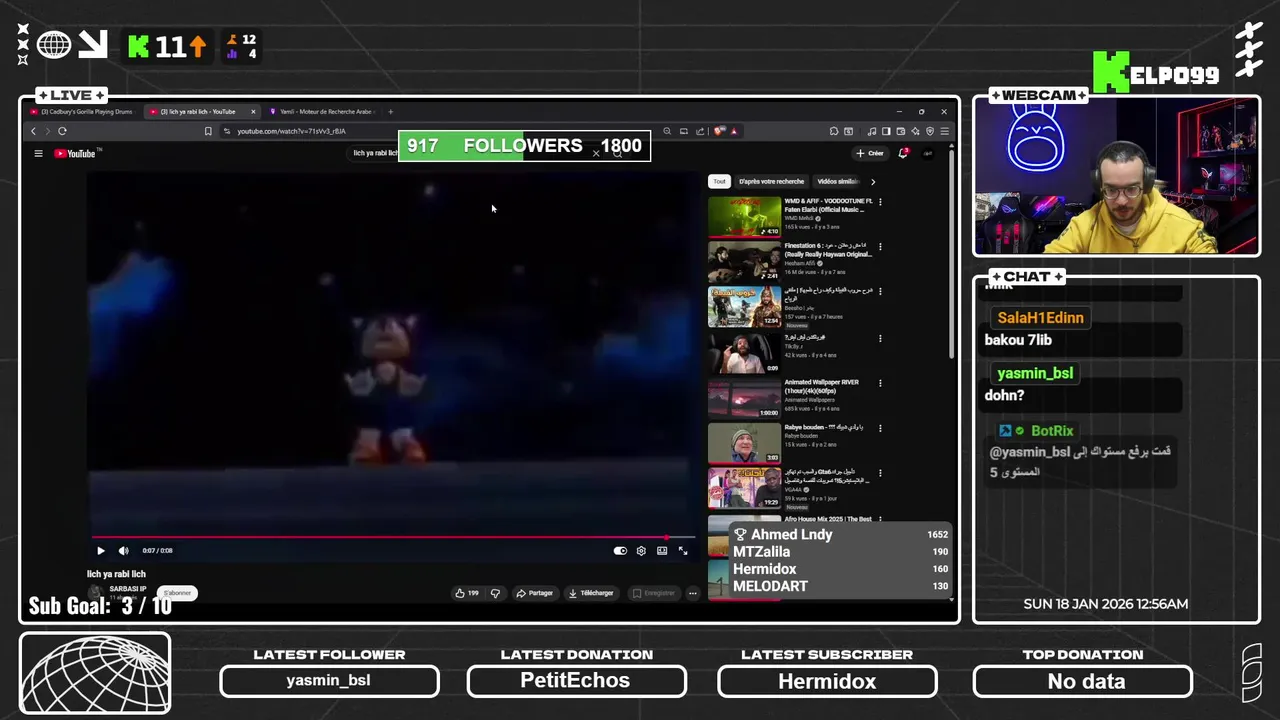Viewport: 1280px width, 720px height.
Task: Open a new browser tab with plus
Action: [x=390, y=112]
